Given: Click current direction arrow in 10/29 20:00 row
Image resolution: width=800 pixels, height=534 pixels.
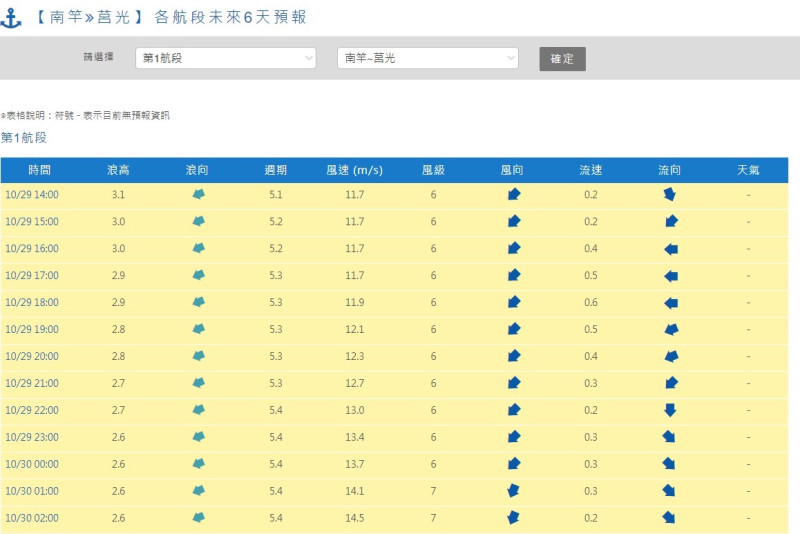Looking at the screenshot, I should tap(671, 357).
